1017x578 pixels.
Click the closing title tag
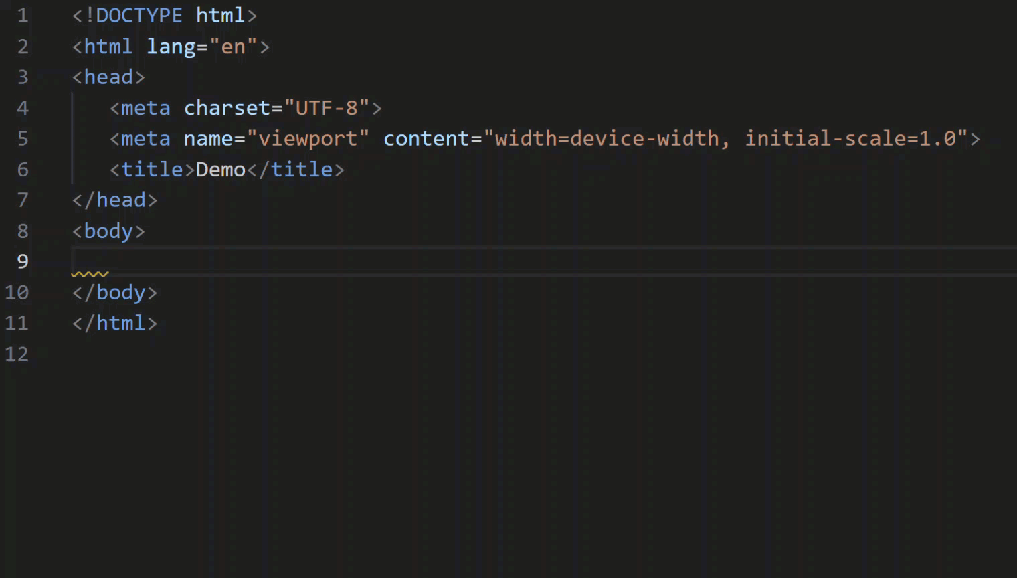pyautogui.click(x=296, y=169)
